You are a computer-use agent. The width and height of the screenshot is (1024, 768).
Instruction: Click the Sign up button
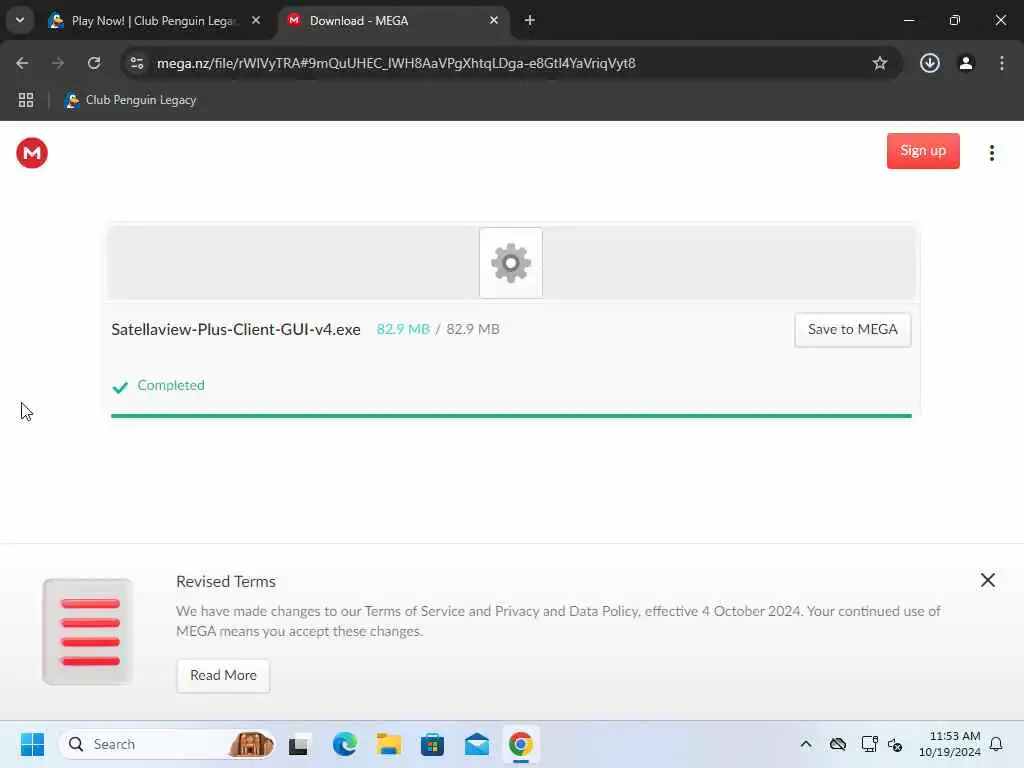[x=923, y=151]
